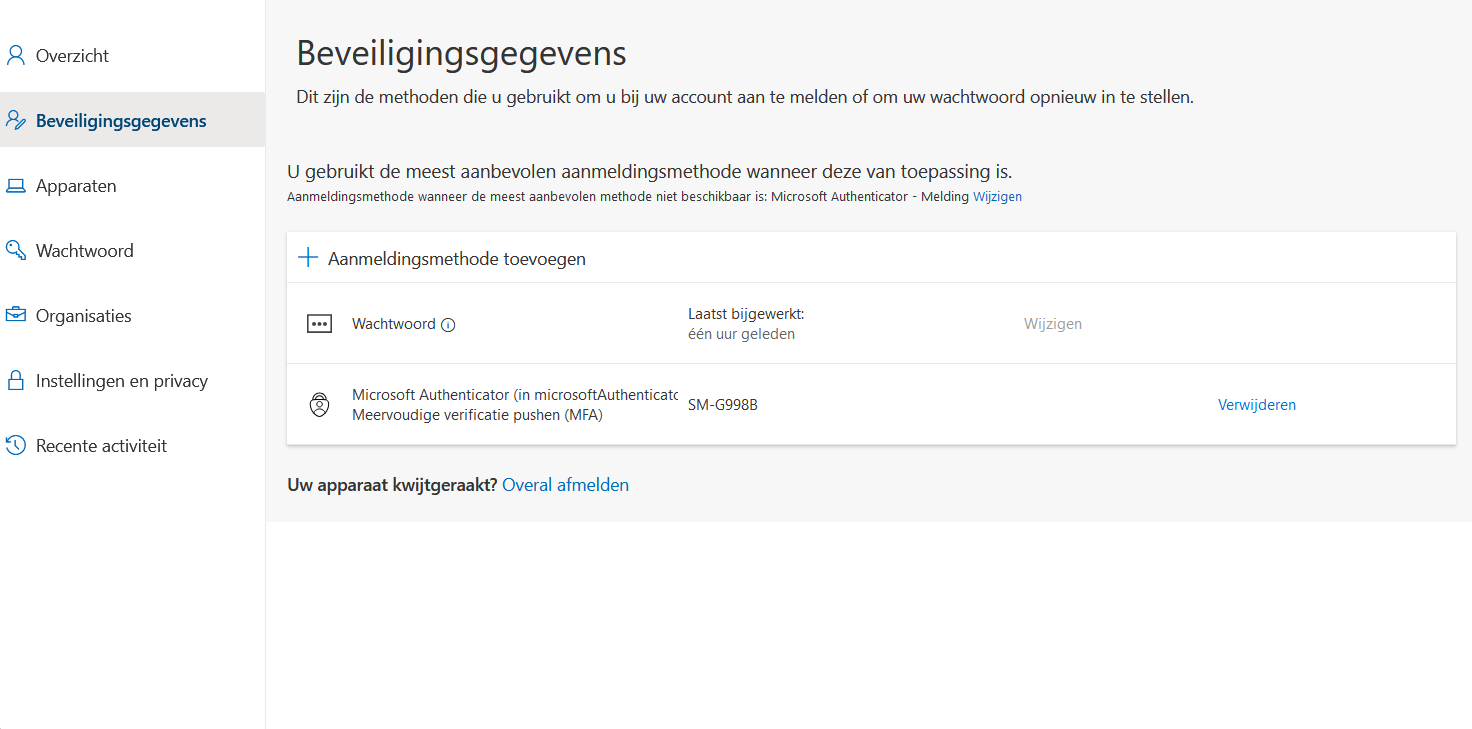Select the Microsoft Authenticator method icon

pos(319,404)
